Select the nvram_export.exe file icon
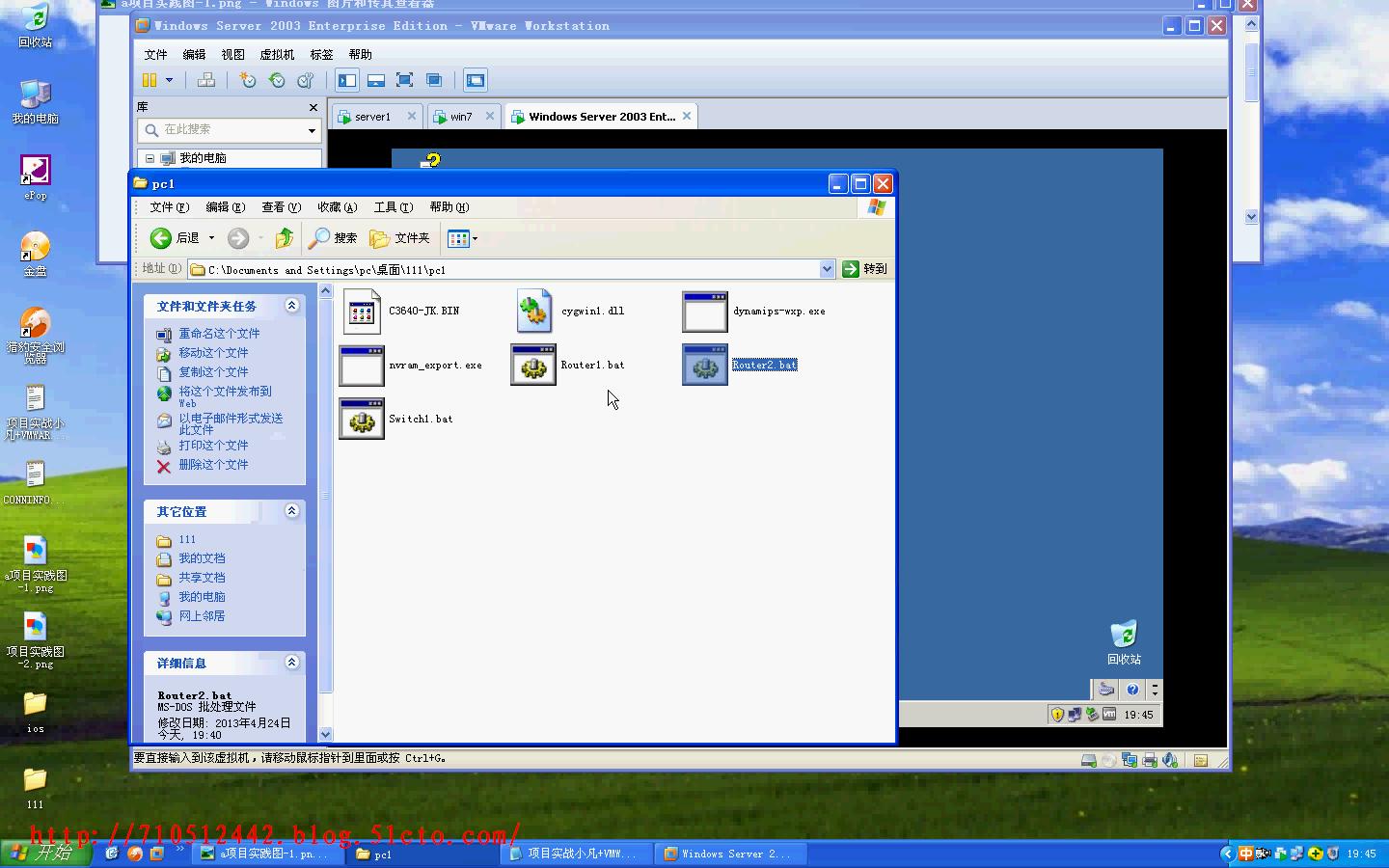This screenshot has height=868, width=1389. (362, 366)
